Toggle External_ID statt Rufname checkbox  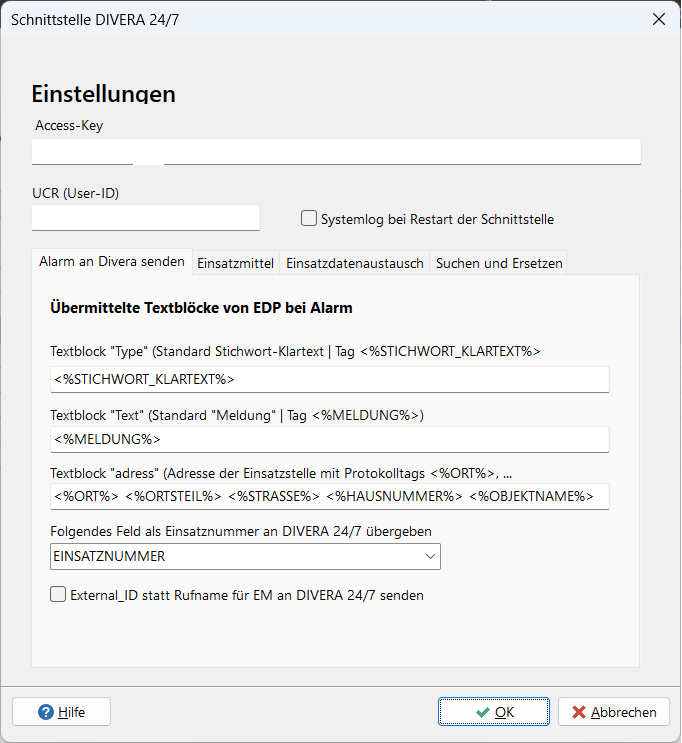coord(58,594)
